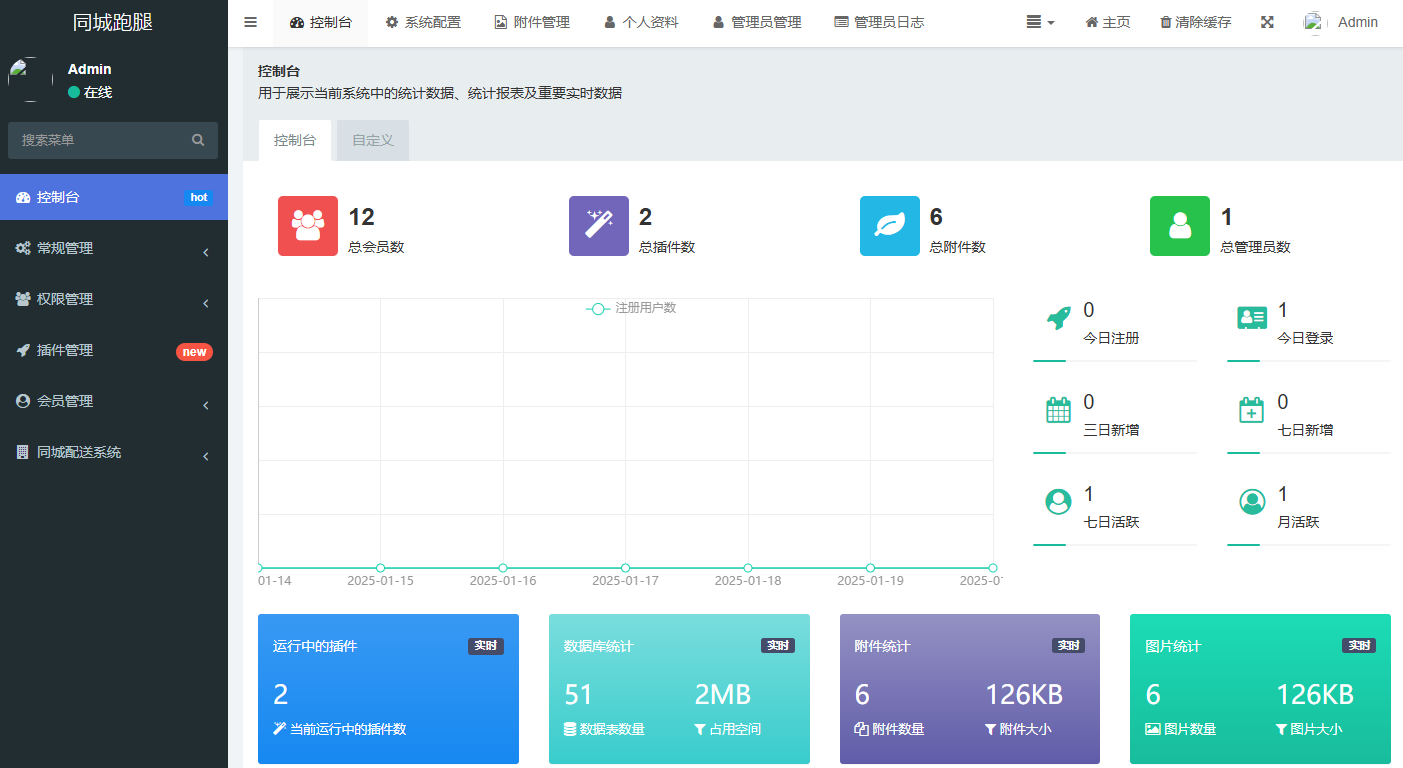This screenshot has width=1403, height=768.
Task: Expand the 同城配送系统 sidebar menu
Action: [x=113, y=452]
